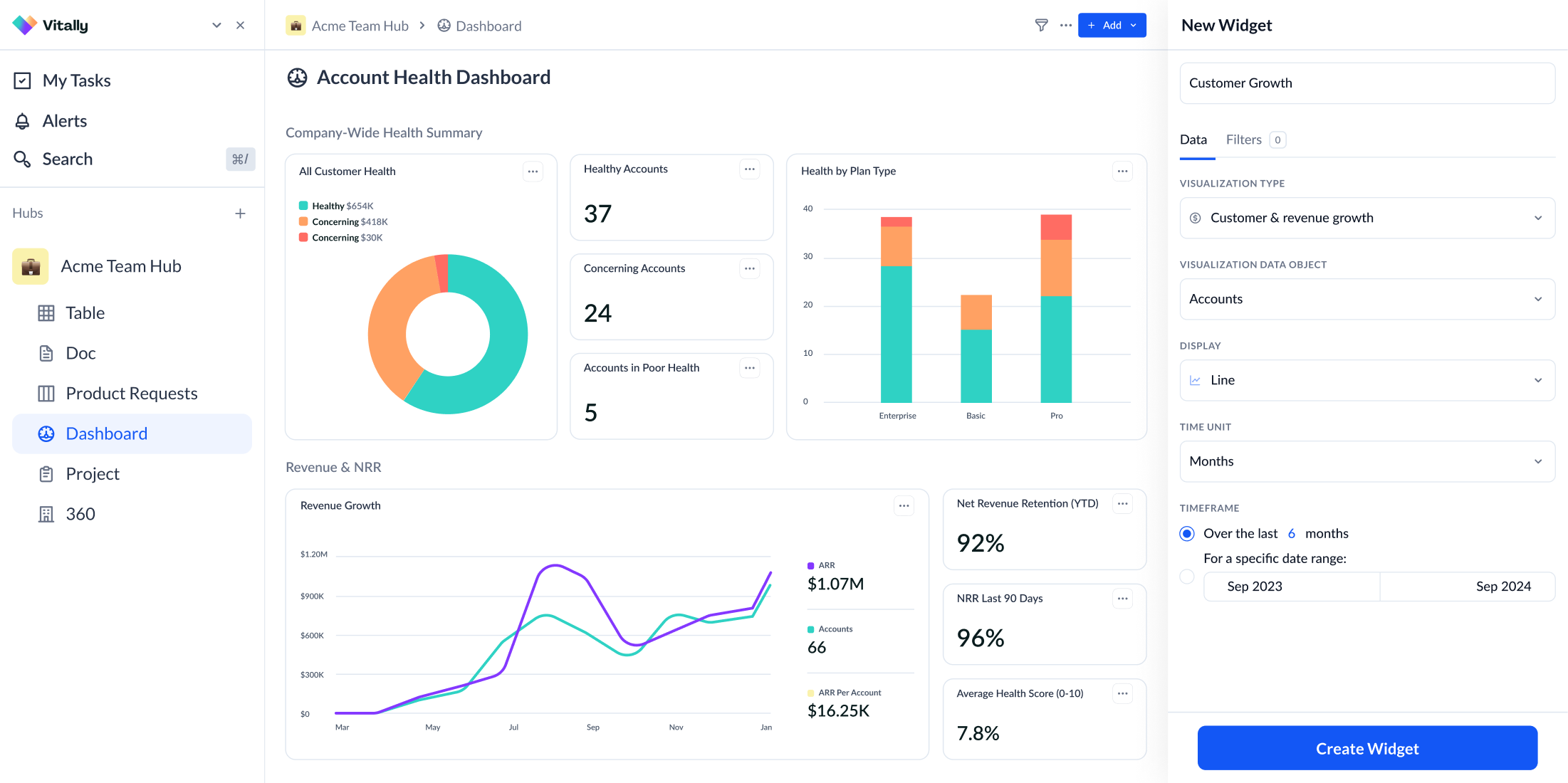Open top bar more options ellipsis
This screenshot has height=783, width=1568.
1065,25
